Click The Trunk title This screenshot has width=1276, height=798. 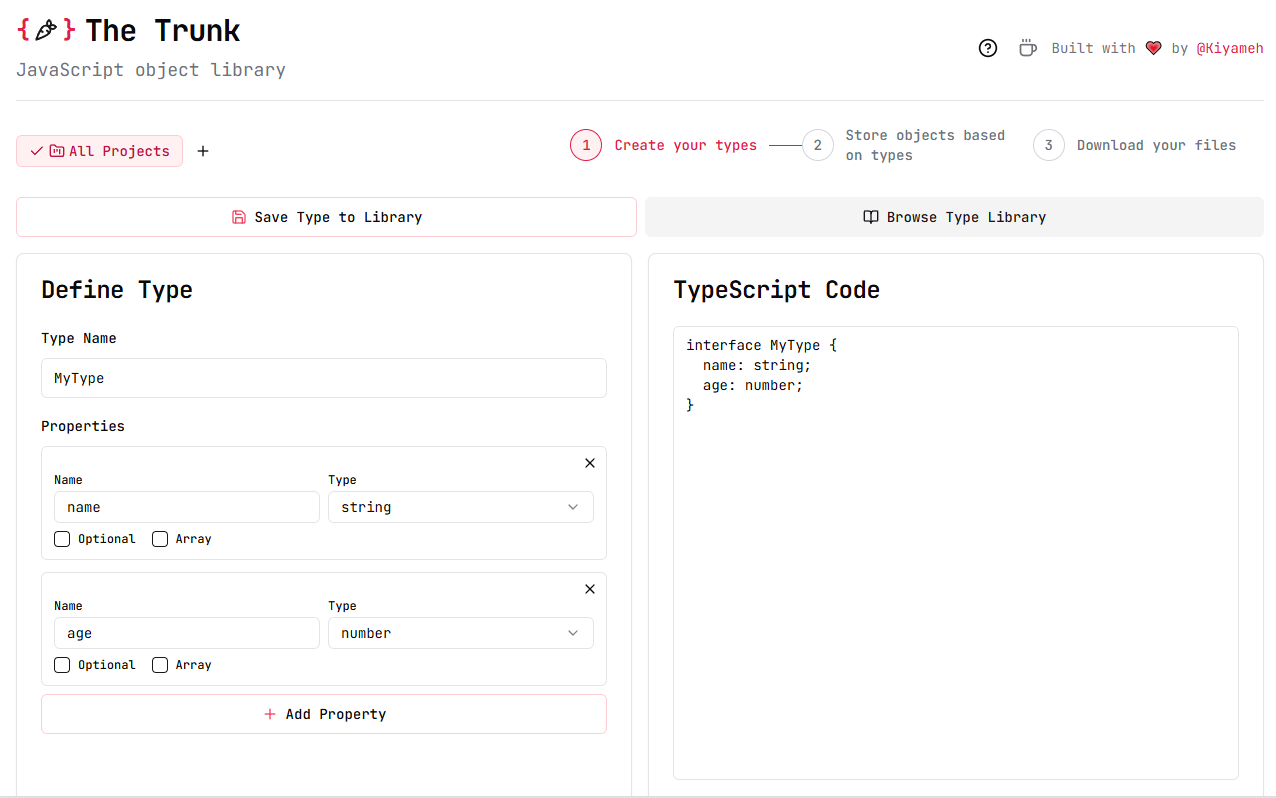pyautogui.click(x=162, y=30)
